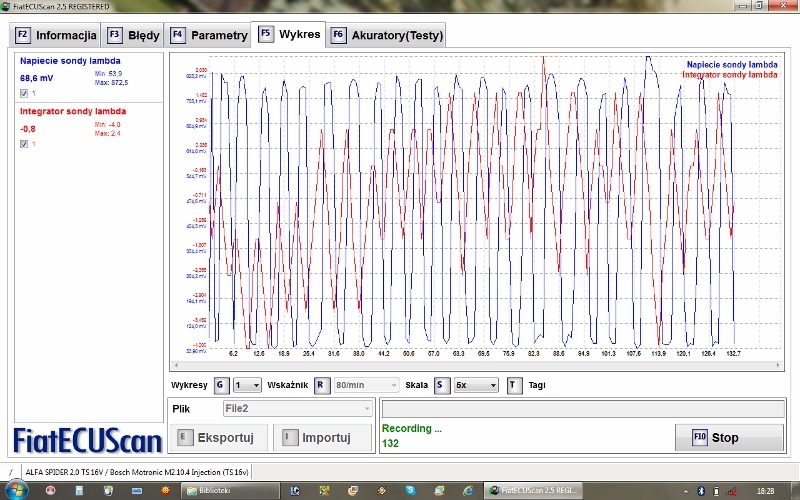Uncheck the Napiecie sondy lambda checkbox
Image resolution: width=800 pixels, height=500 pixels.
point(25,94)
